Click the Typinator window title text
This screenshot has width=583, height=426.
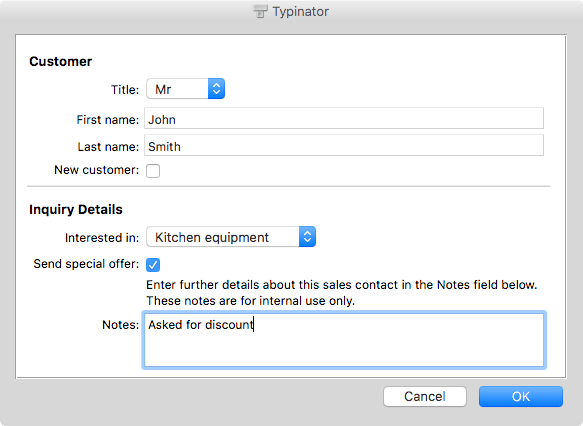pyautogui.click(x=300, y=12)
